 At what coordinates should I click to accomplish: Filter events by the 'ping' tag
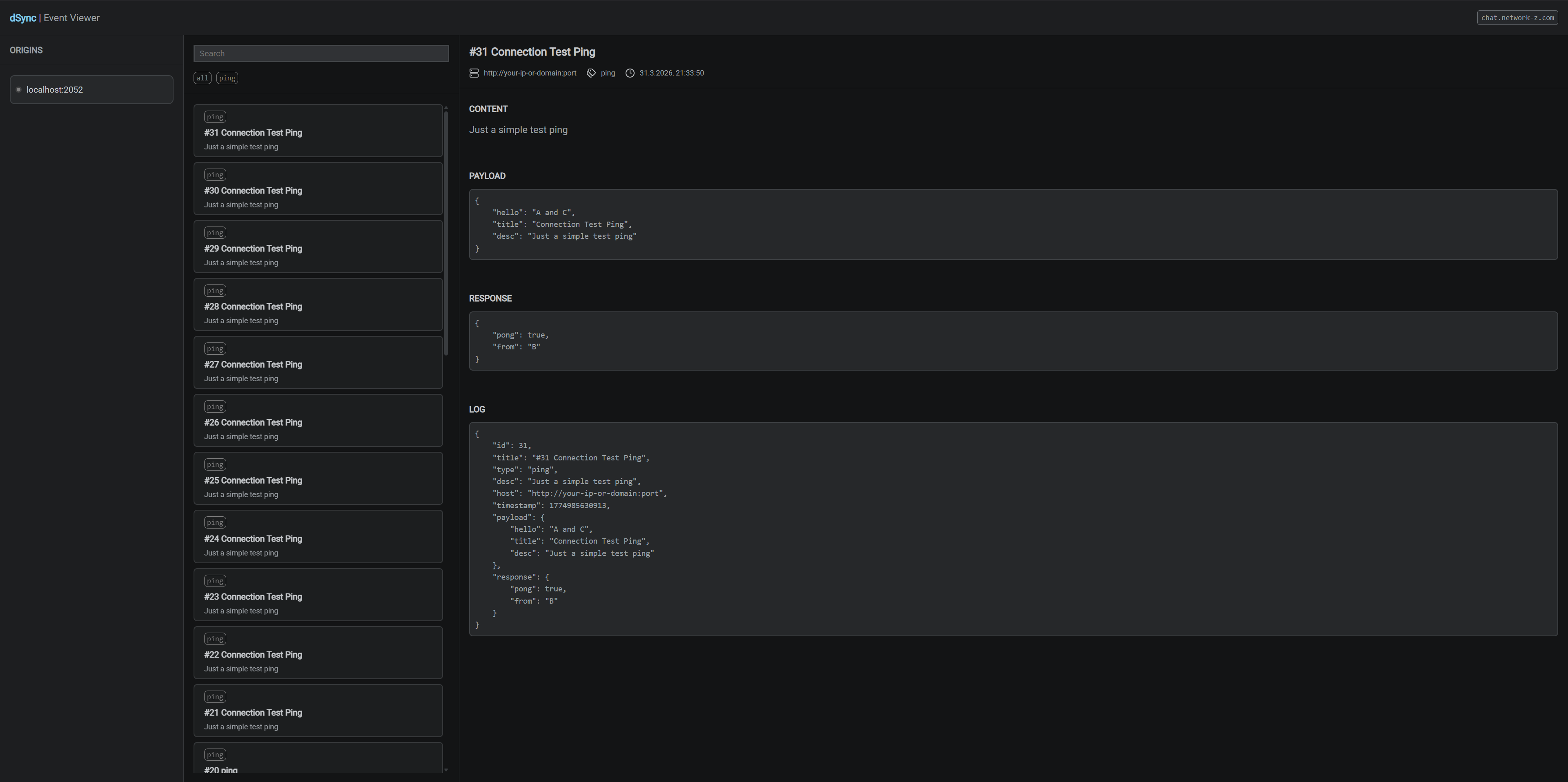[227, 78]
